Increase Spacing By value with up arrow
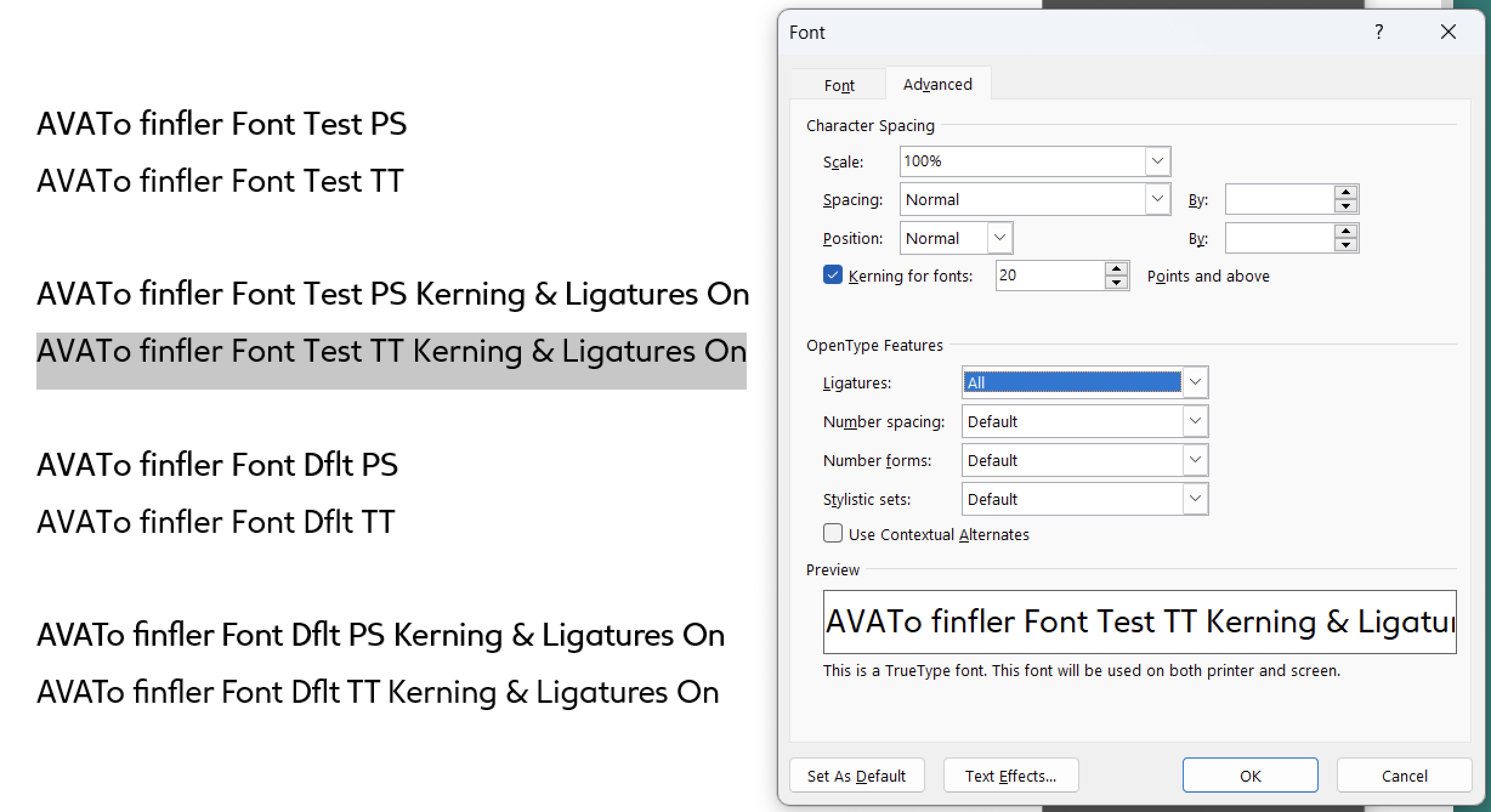This screenshot has height=812, width=1491. 1346,192
